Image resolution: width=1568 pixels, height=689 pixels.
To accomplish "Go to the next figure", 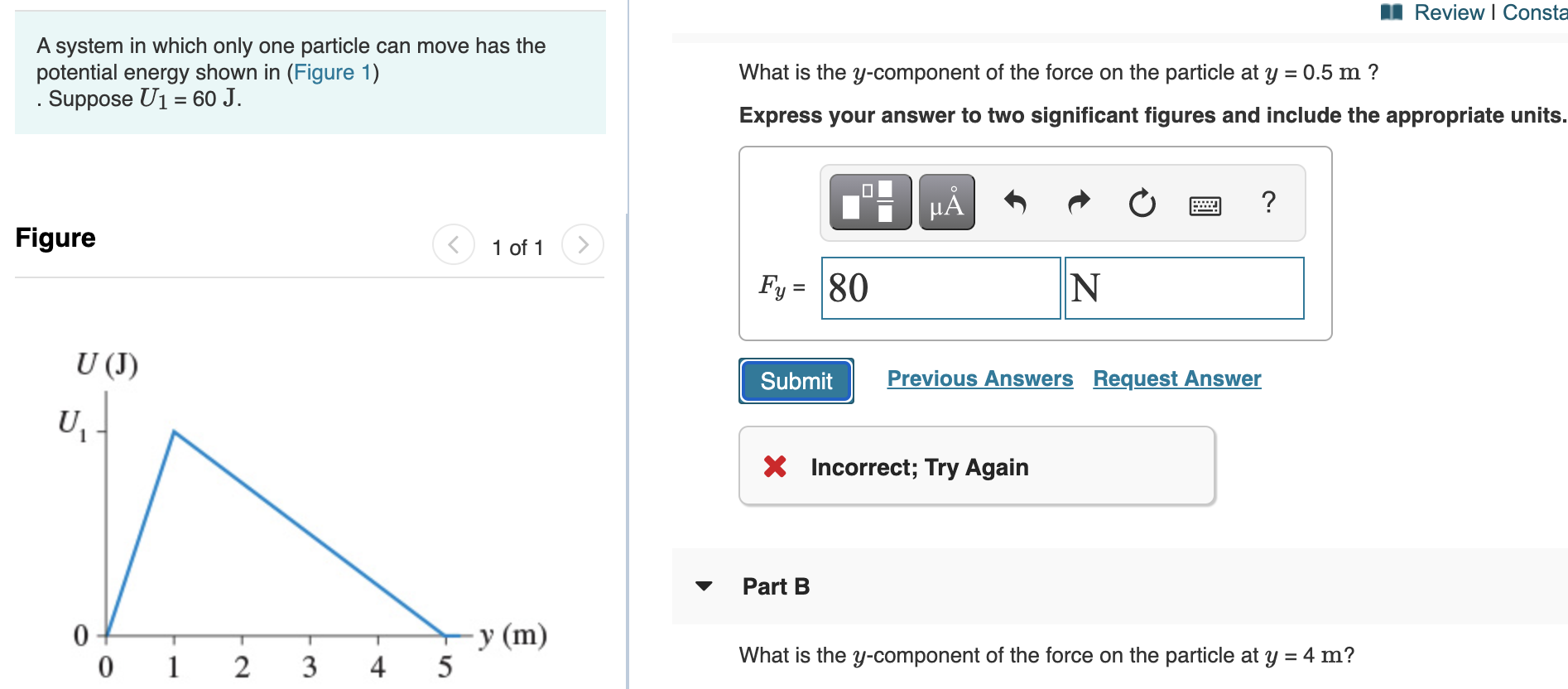I will coord(584,244).
